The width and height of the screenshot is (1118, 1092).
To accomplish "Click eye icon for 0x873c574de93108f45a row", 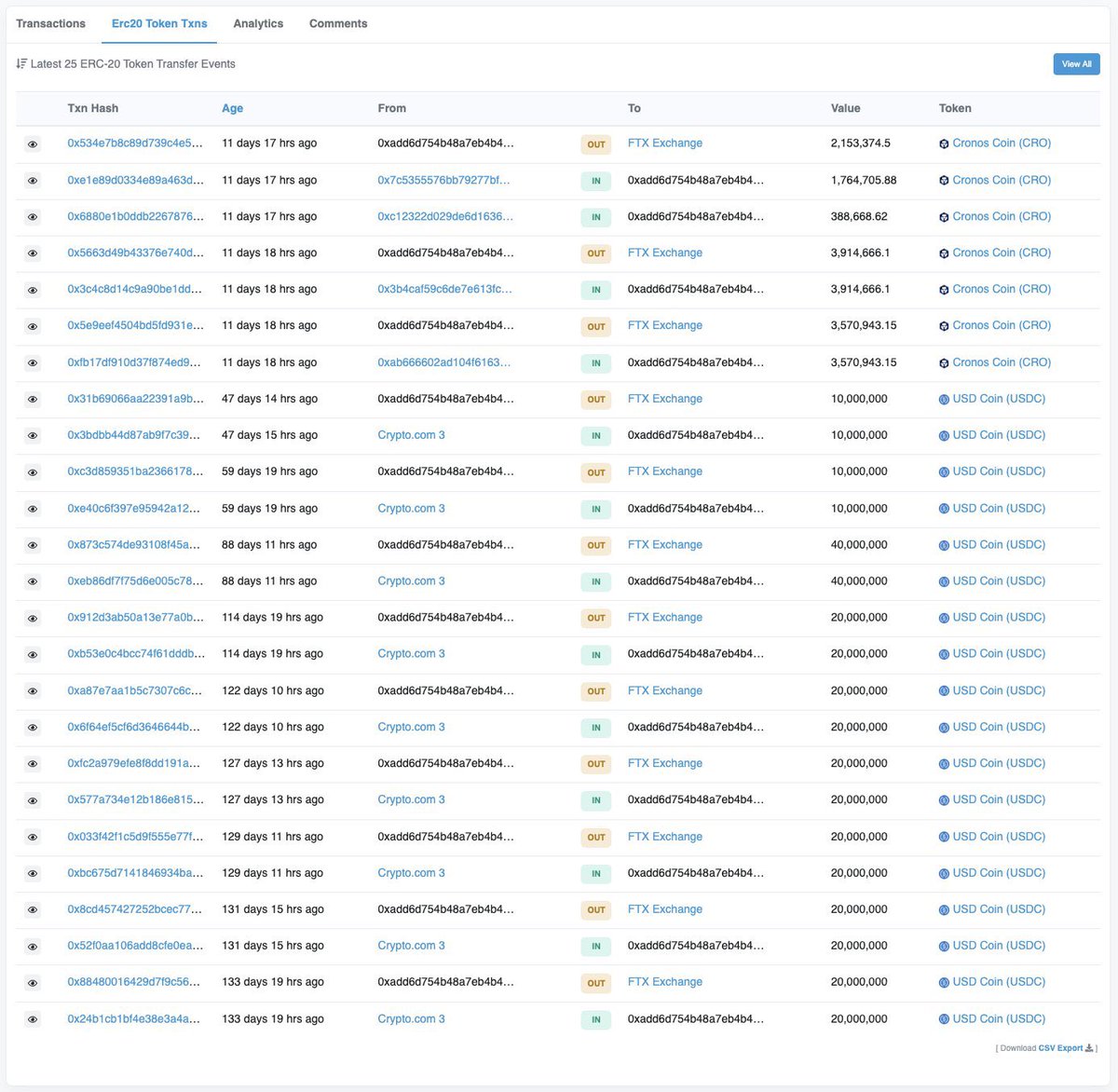I will point(33,545).
